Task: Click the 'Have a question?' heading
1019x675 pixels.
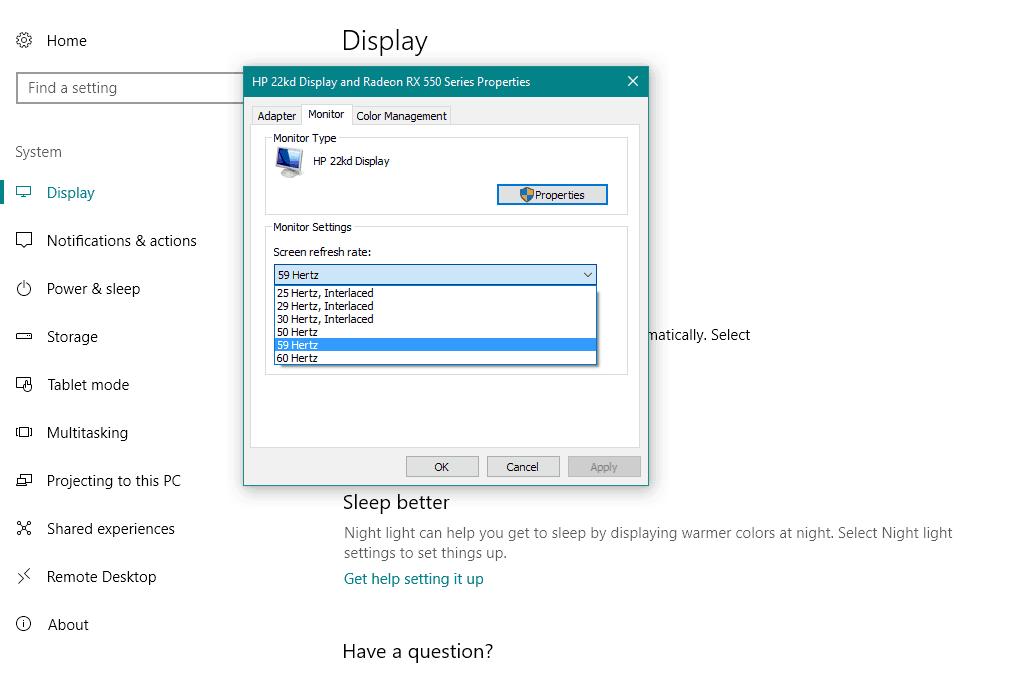Action: [x=418, y=651]
